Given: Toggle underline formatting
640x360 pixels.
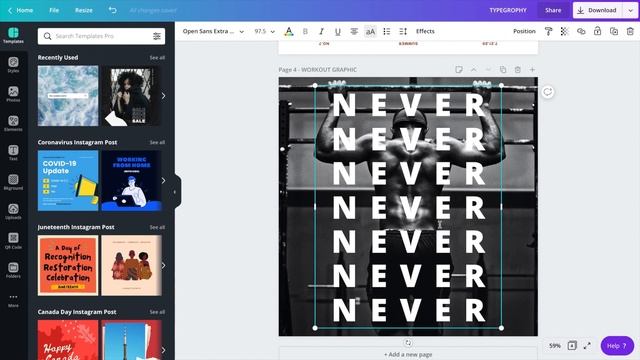Looking at the screenshot, I should pos(338,31).
